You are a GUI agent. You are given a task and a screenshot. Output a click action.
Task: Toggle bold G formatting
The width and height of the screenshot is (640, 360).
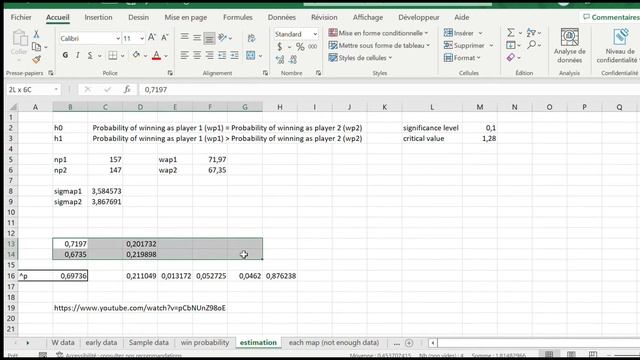(65, 55)
